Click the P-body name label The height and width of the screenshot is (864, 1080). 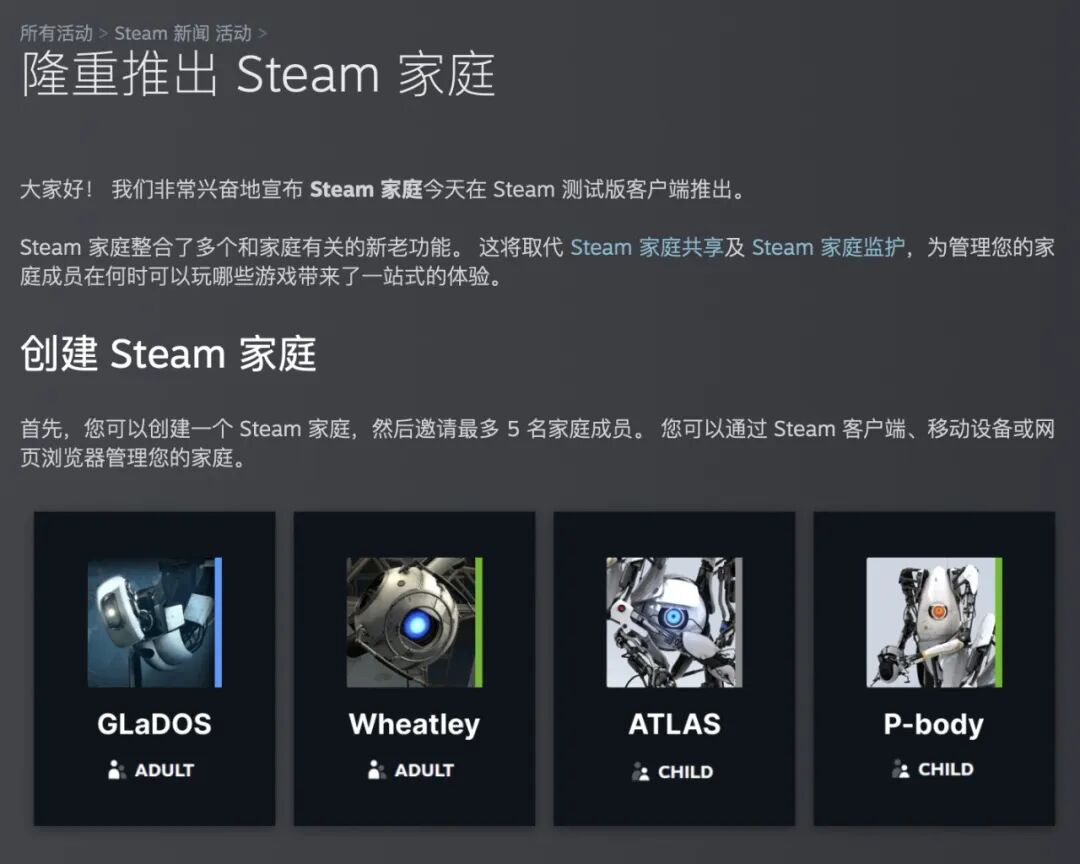[x=934, y=725]
